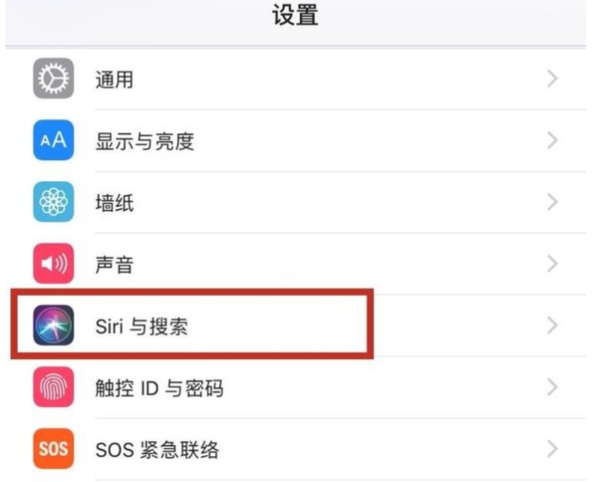The width and height of the screenshot is (600, 482).
Task: Click the chevron beside 显示与亮度
Action: tap(552, 141)
